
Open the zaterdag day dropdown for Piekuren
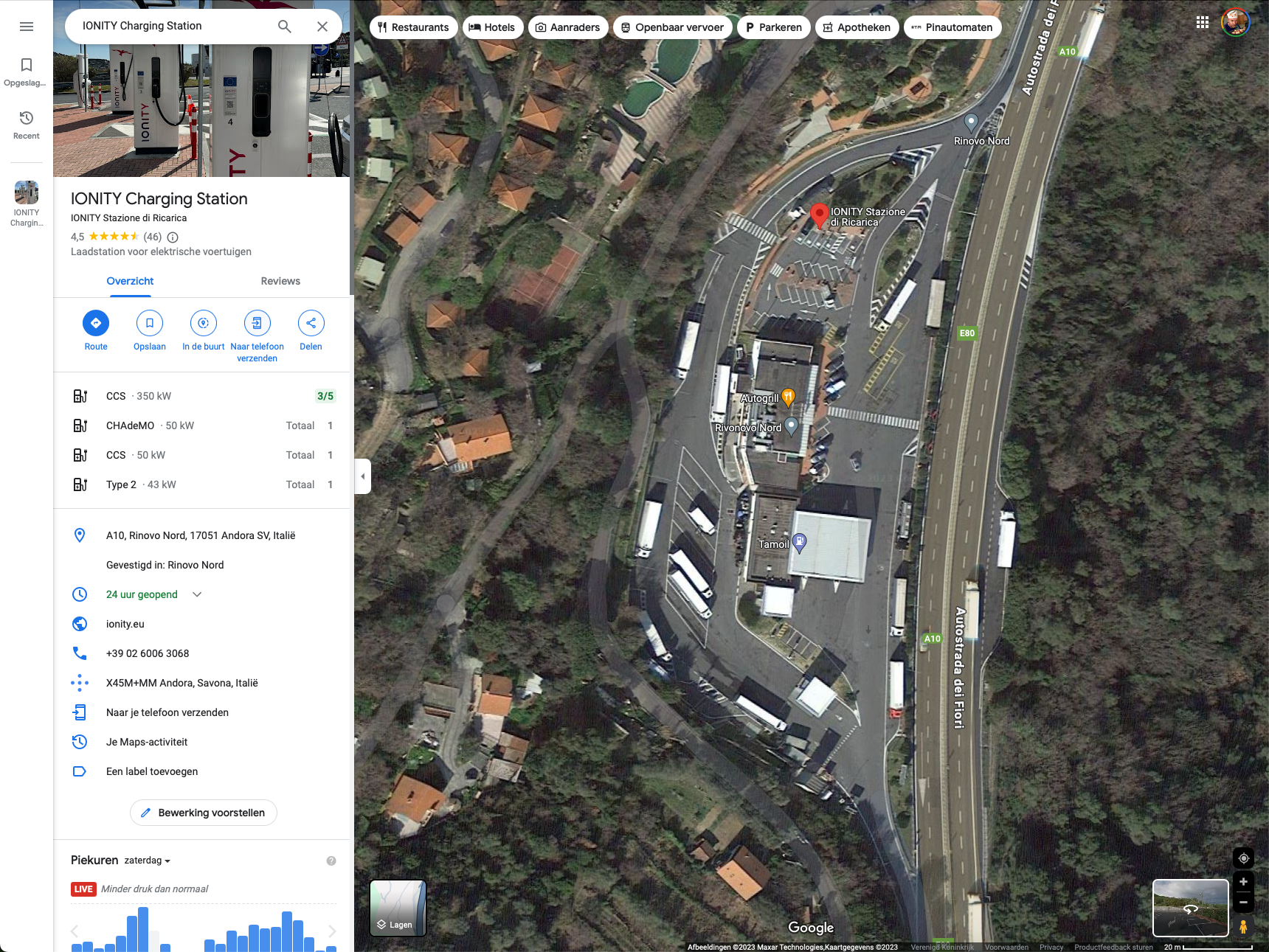coord(148,861)
